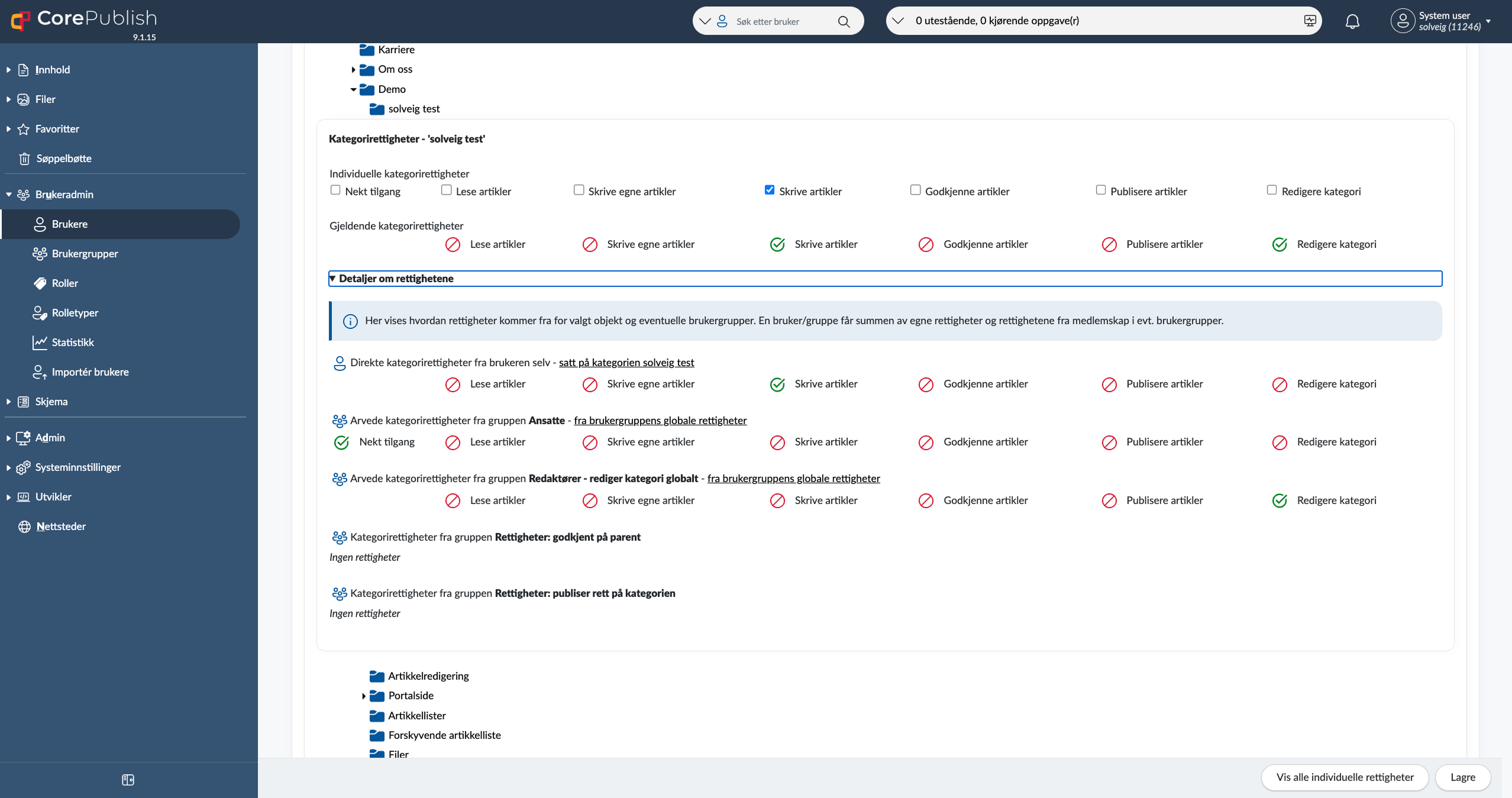1512x798 pixels.
Task: Click the Søppelbøtte trash icon
Action: [24, 159]
